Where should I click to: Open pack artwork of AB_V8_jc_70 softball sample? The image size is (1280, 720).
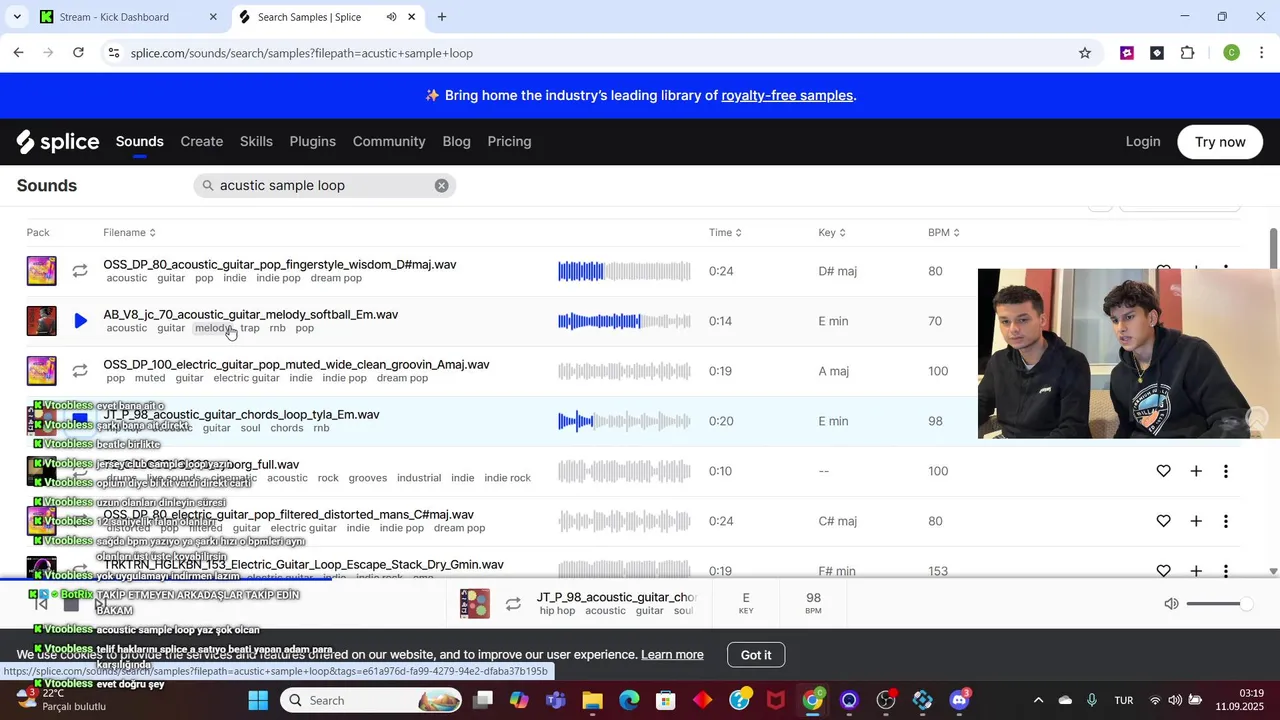(x=42, y=321)
